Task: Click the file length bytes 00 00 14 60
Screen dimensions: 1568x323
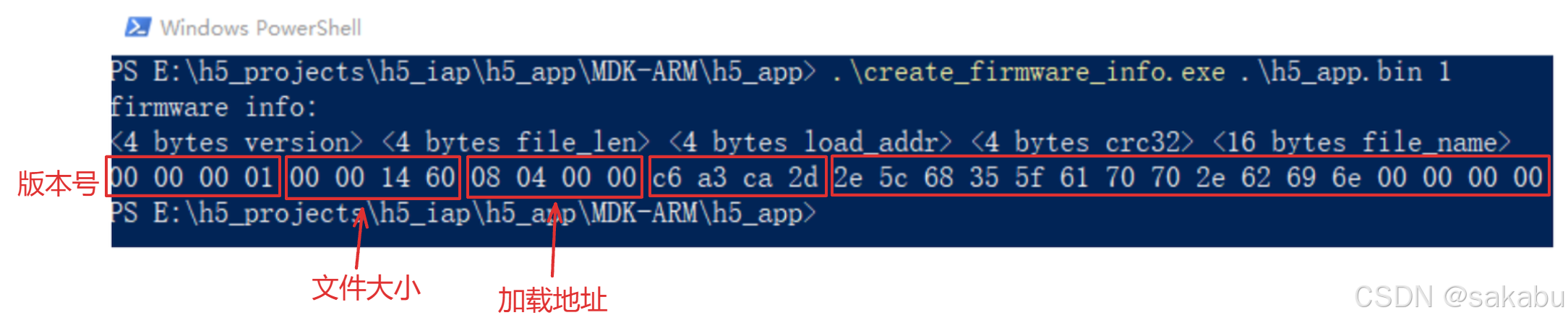Action: (373, 178)
